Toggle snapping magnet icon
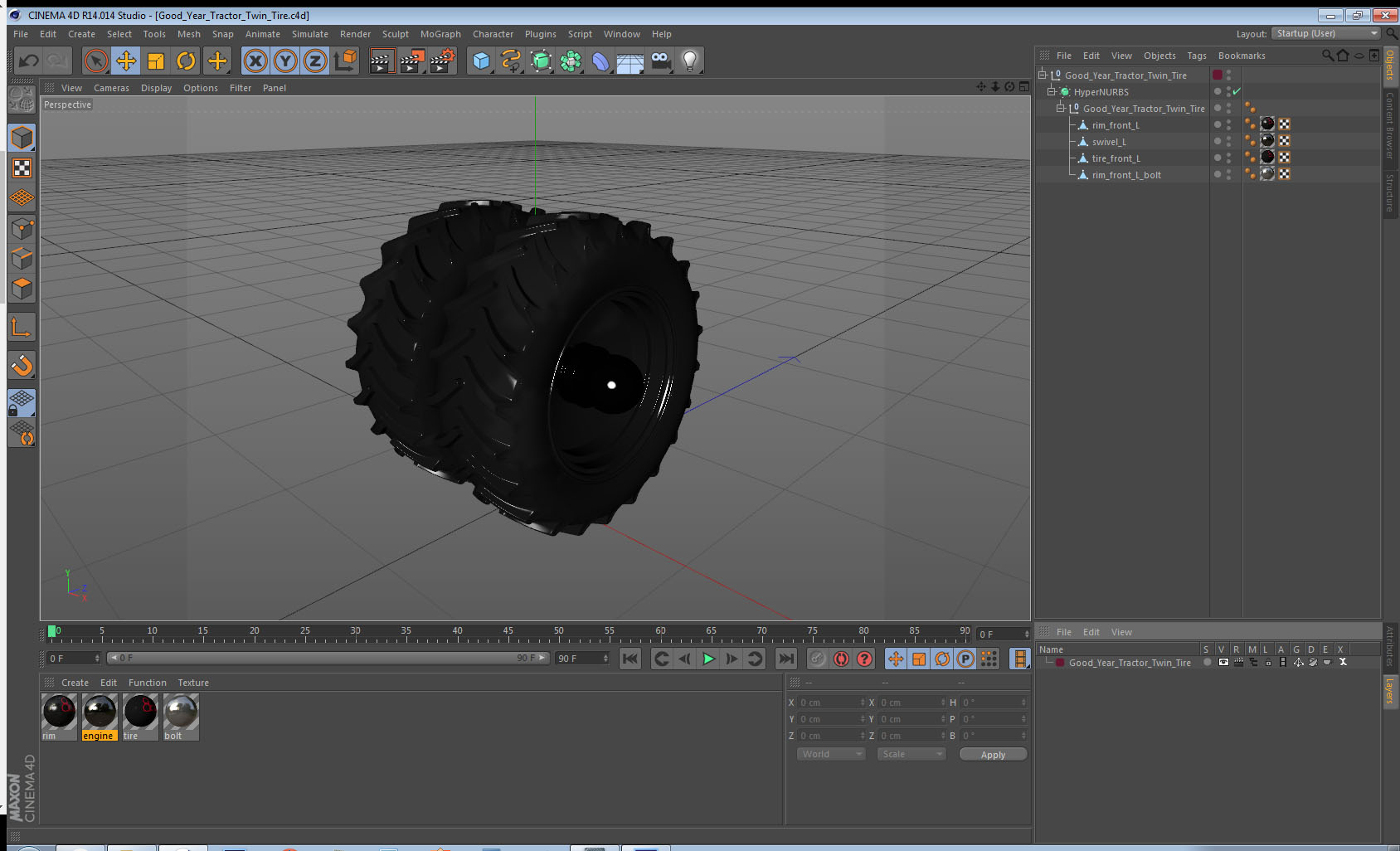1400x851 pixels. click(x=22, y=365)
